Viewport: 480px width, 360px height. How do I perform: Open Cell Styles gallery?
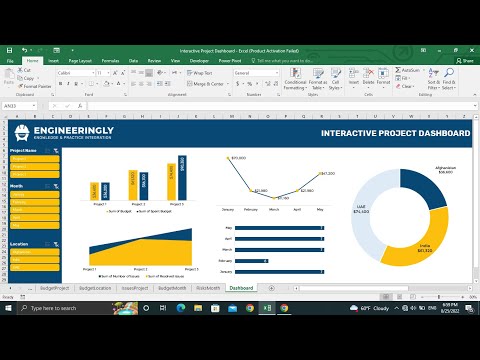click(335, 79)
